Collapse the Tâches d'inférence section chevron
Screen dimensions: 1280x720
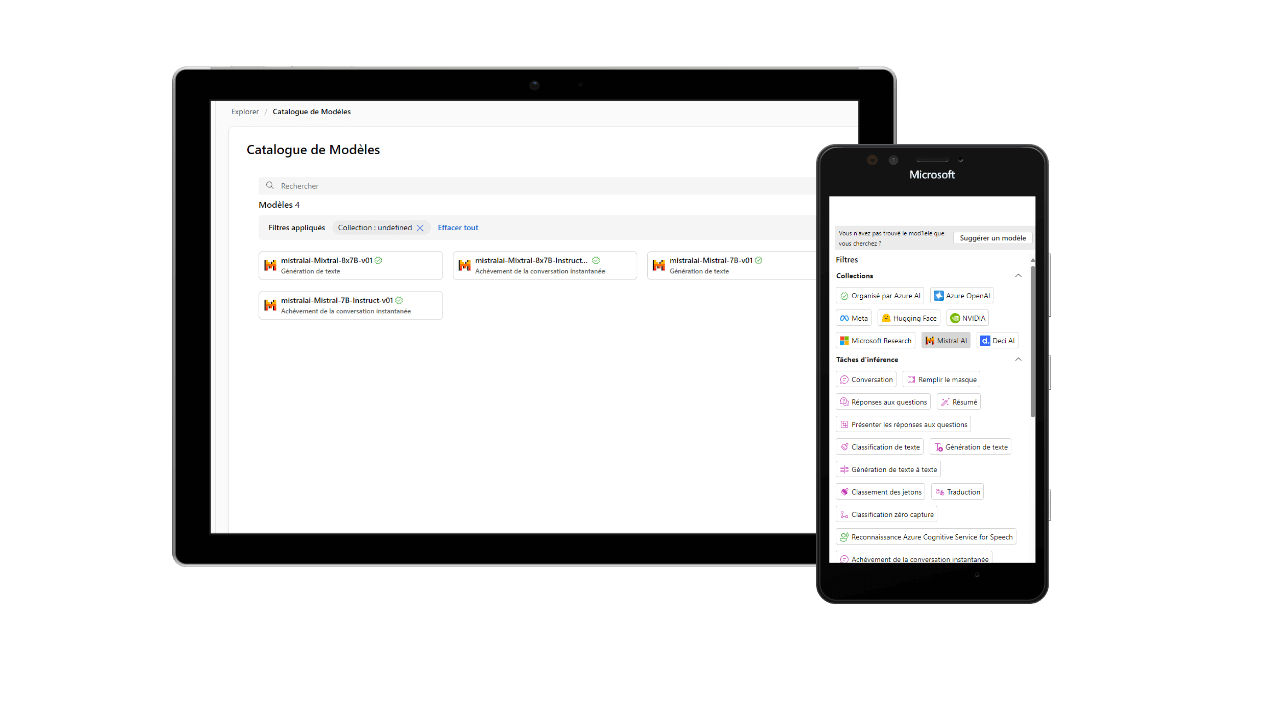(x=1019, y=360)
